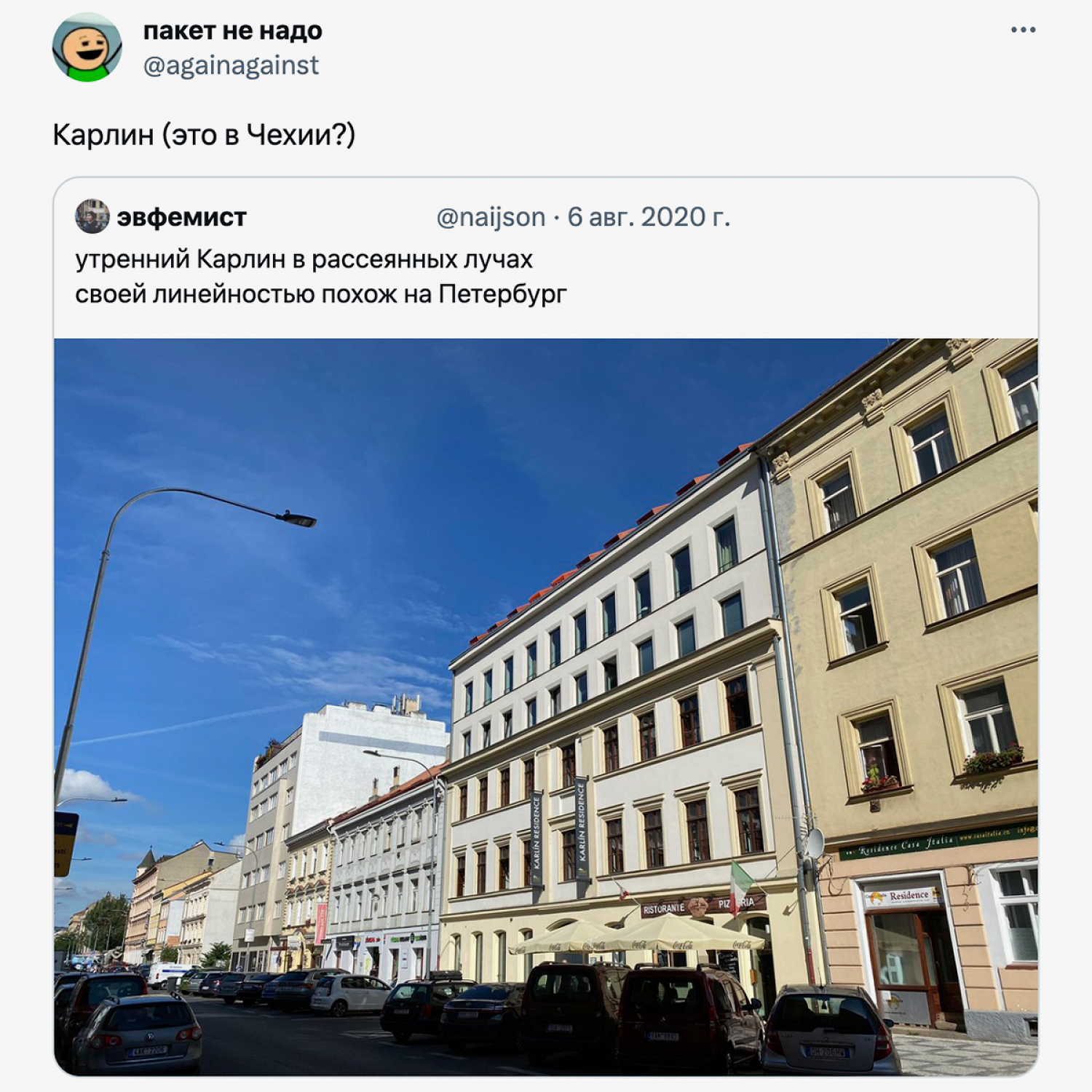Click the Ristorante Pizzeria sign in the photo

[x=702, y=906]
